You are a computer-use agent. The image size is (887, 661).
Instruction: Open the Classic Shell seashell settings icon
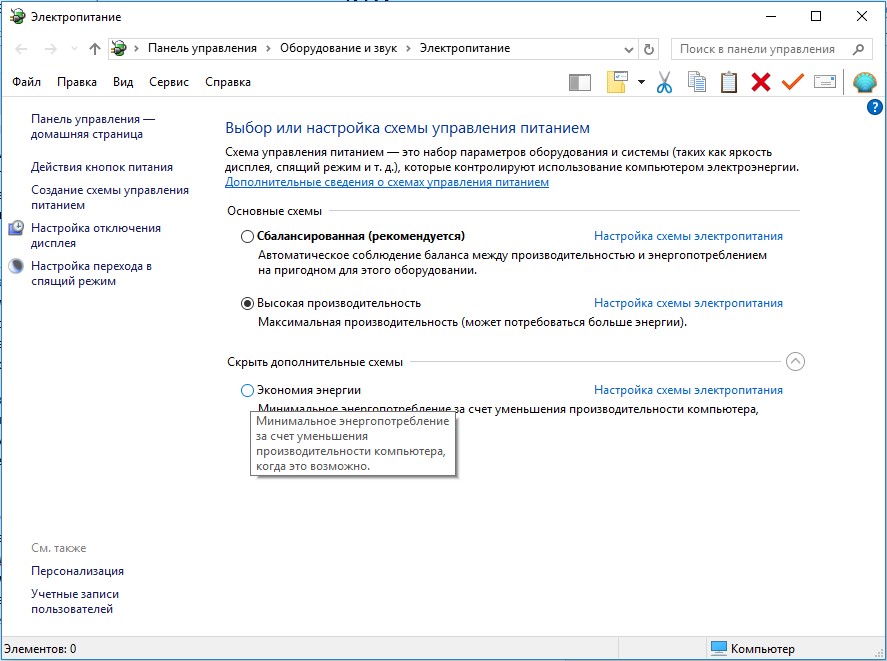coord(864,83)
